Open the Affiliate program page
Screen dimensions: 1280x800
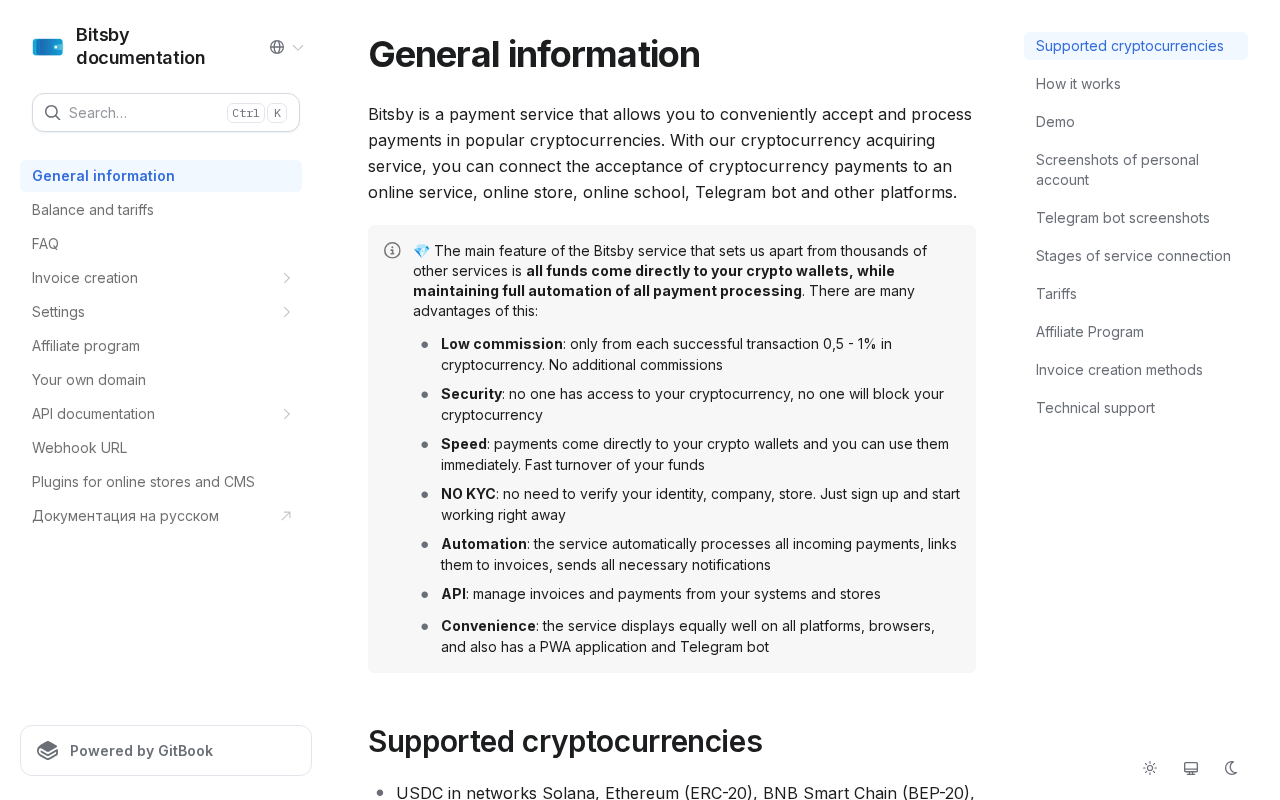click(86, 346)
